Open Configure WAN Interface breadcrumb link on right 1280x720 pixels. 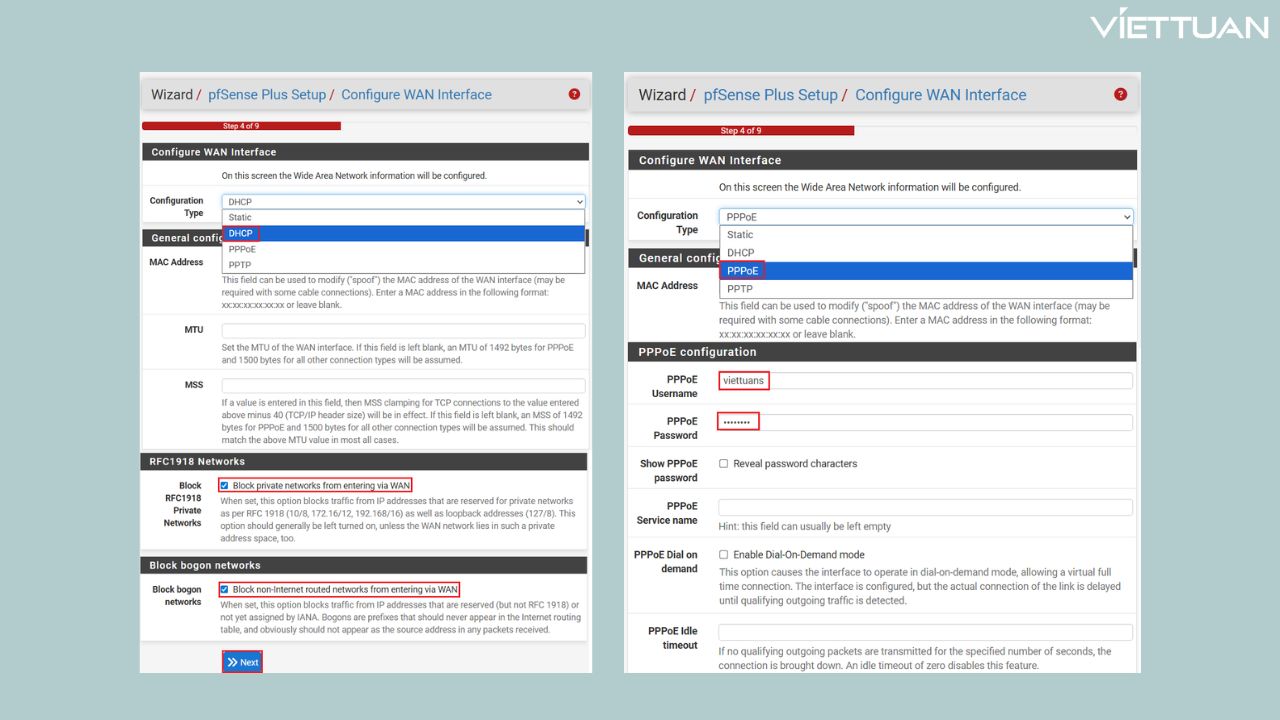pos(940,95)
